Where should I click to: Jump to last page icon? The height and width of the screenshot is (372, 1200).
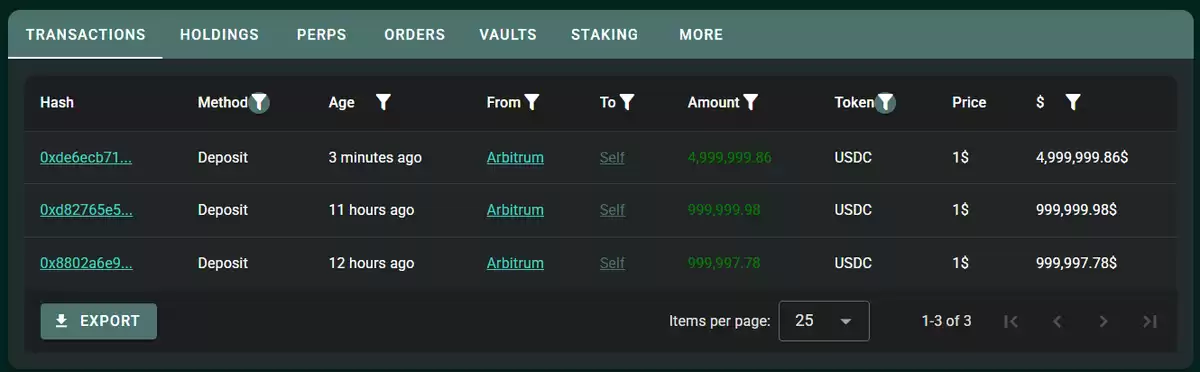(1150, 321)
